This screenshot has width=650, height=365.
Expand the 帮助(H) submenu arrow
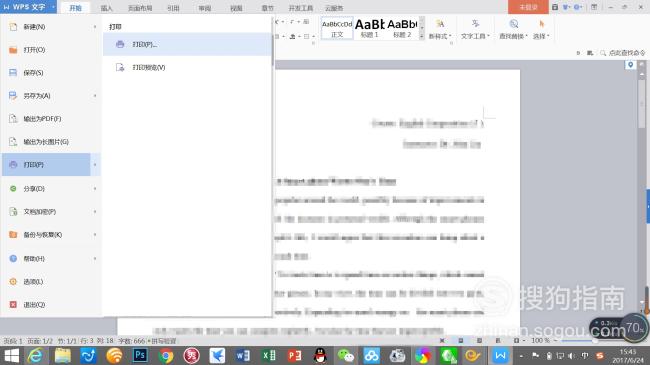point(95,258)
